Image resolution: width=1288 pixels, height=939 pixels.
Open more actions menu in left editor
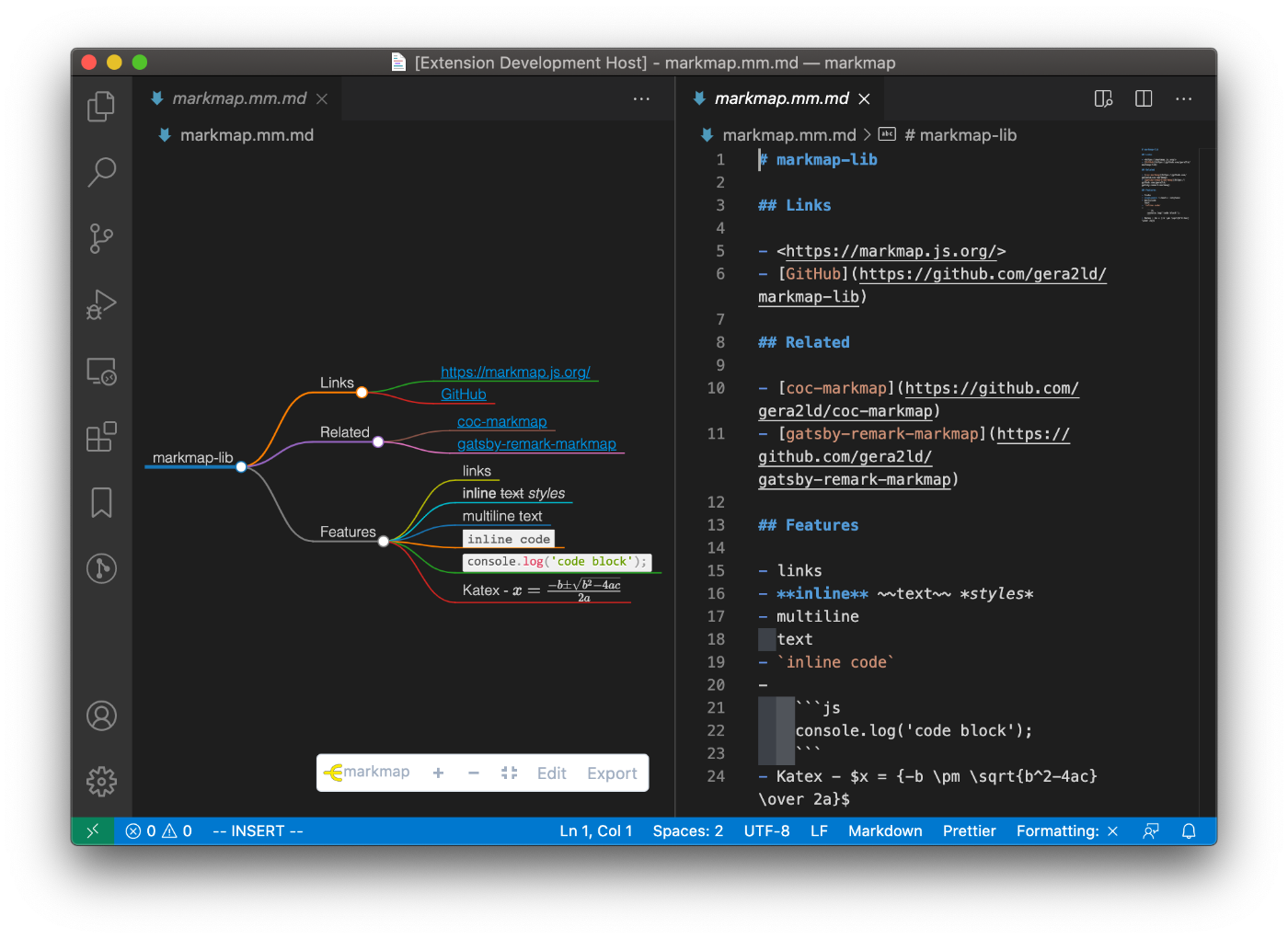641,98
